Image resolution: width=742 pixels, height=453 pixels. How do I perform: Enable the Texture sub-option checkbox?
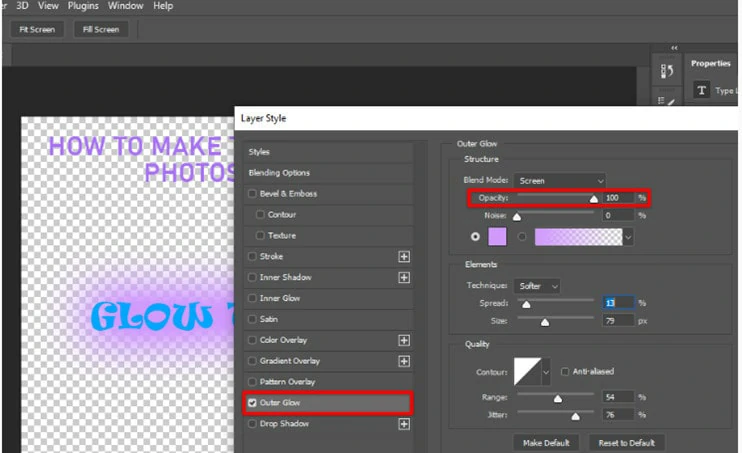coord(260,235)
